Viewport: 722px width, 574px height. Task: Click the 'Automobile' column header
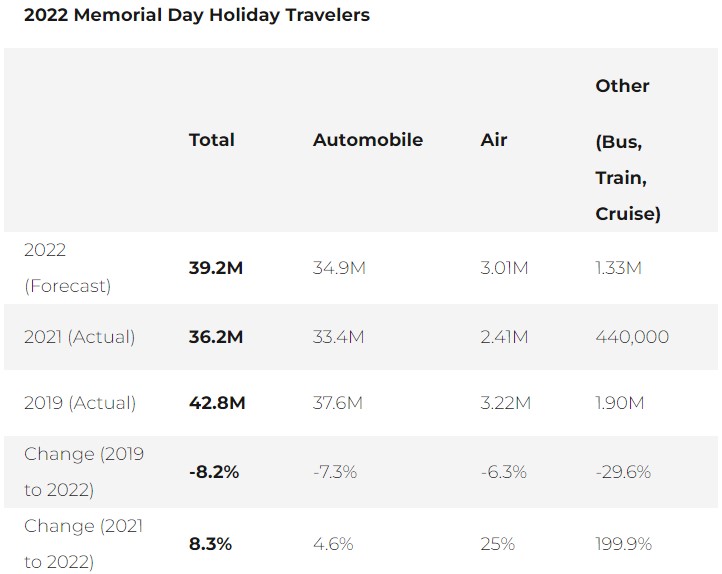pos(367,140)
